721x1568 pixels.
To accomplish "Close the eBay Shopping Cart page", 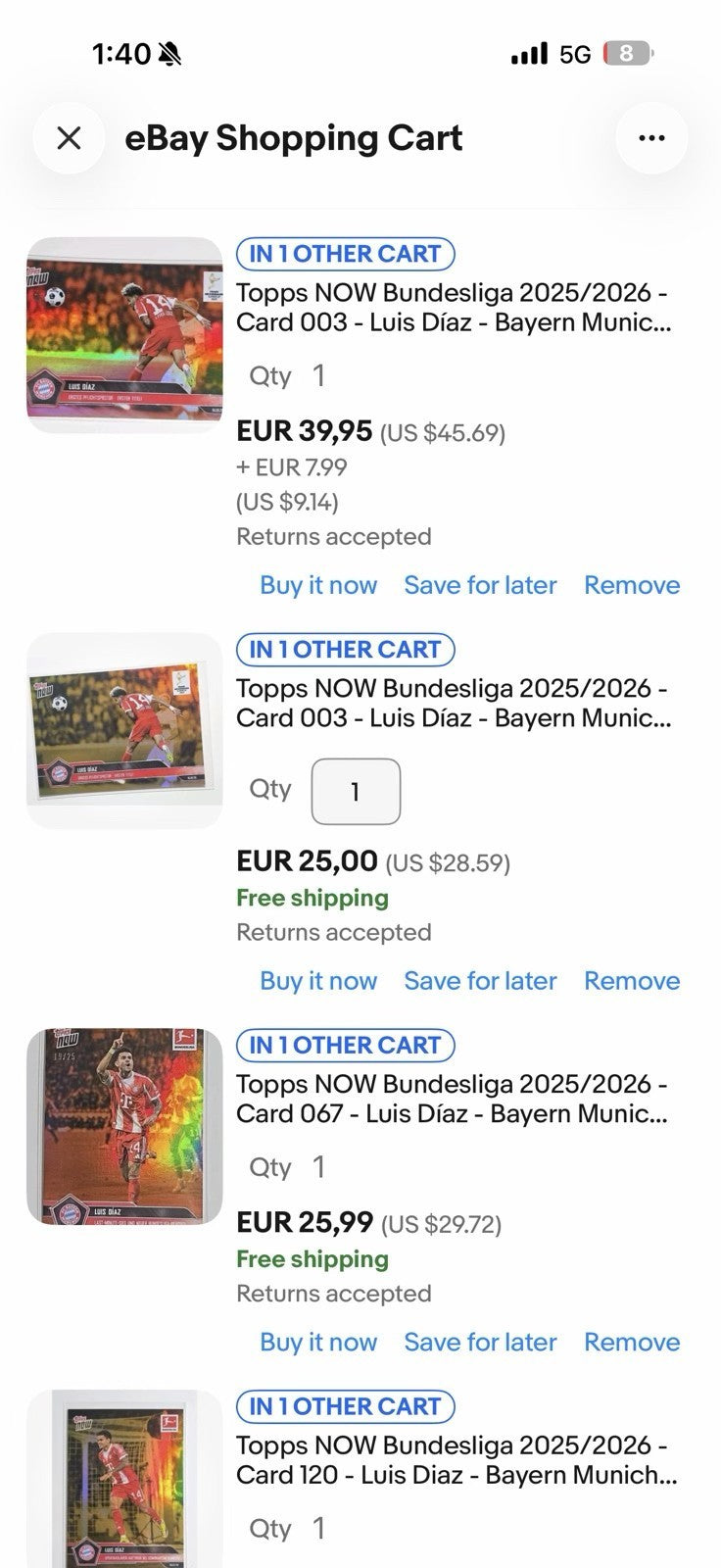I will [69, 138].
